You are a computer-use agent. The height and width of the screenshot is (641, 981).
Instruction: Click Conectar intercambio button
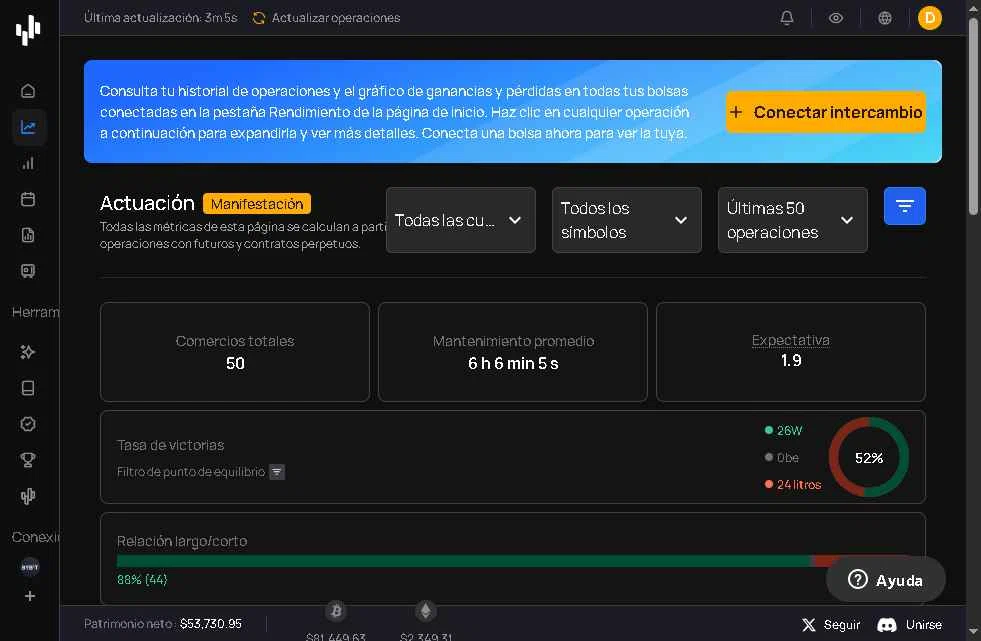click(826, 113)
